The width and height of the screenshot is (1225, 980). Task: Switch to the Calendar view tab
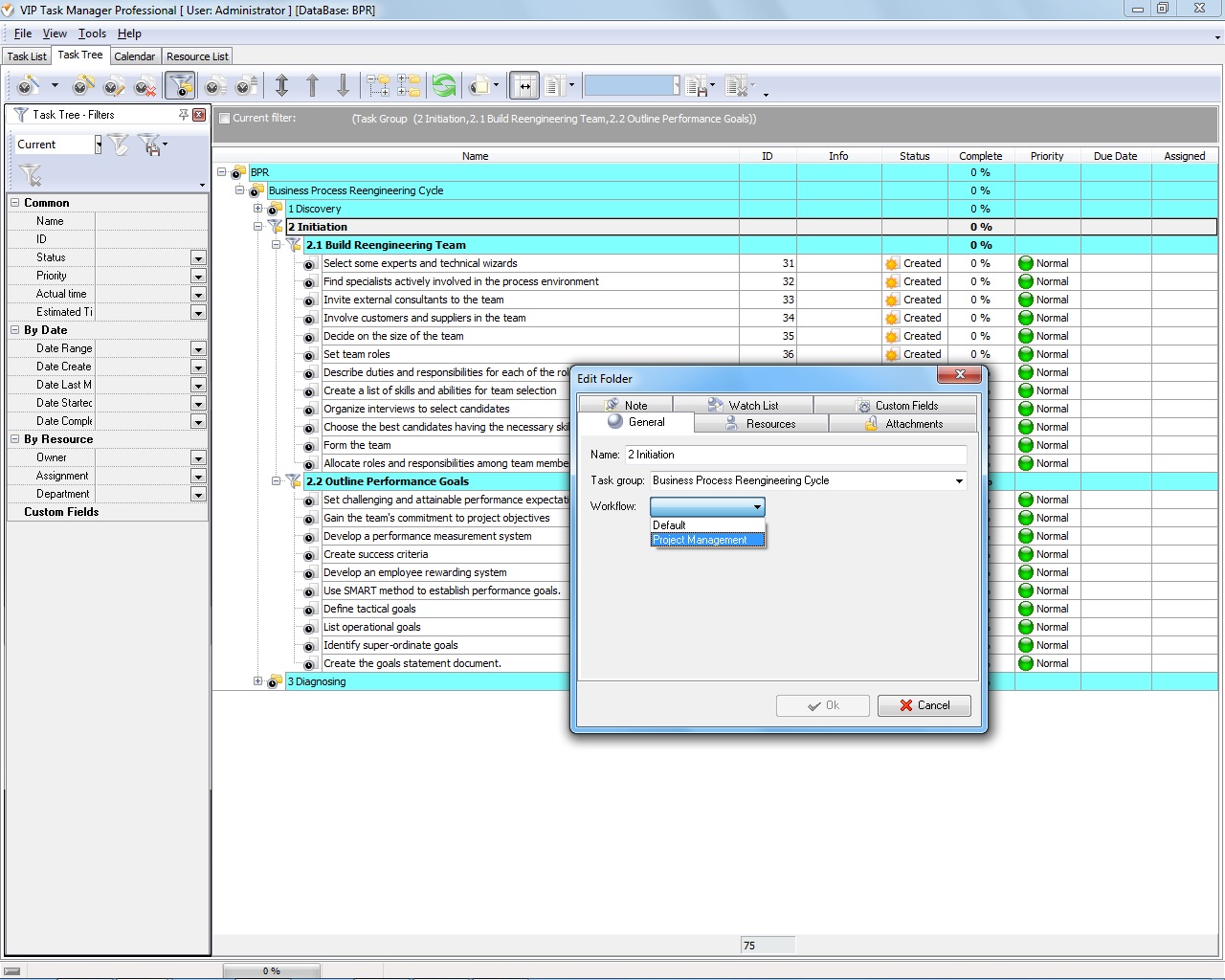click(x=134, y=56)
